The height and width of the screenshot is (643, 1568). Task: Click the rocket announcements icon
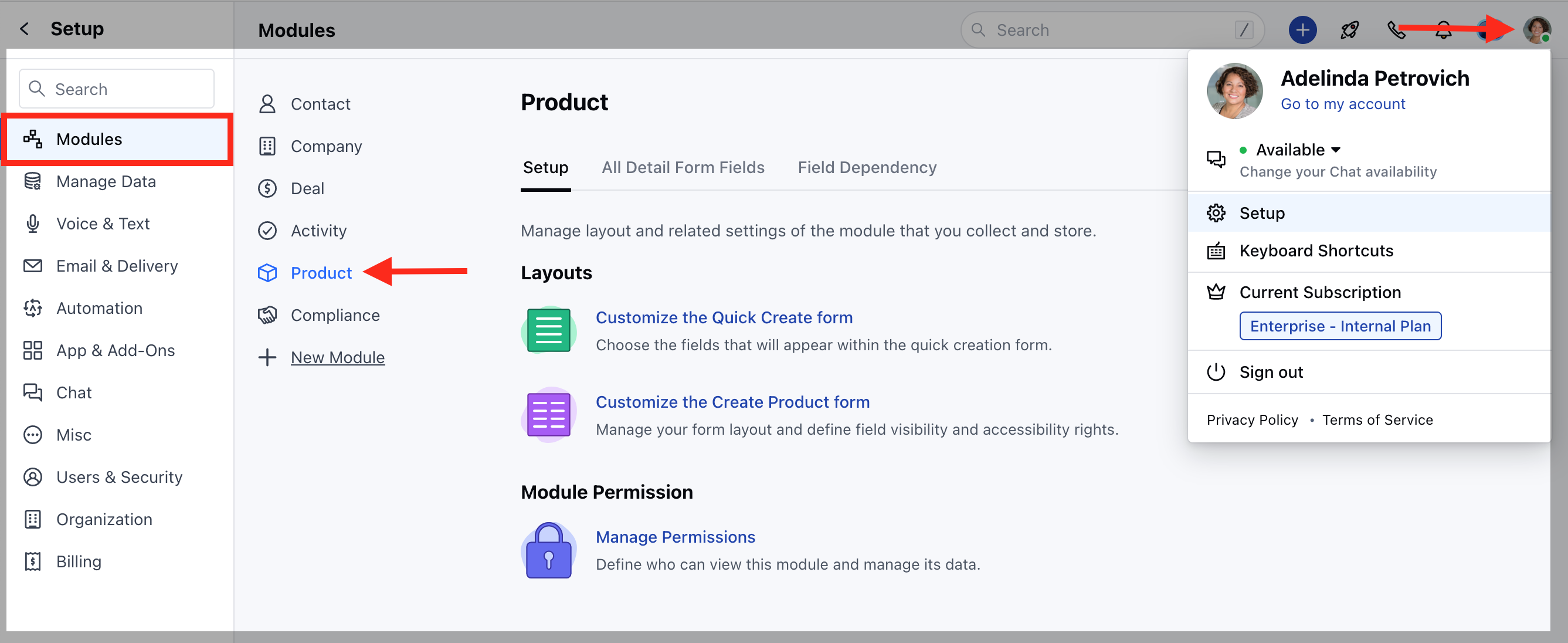point(1349,29)
